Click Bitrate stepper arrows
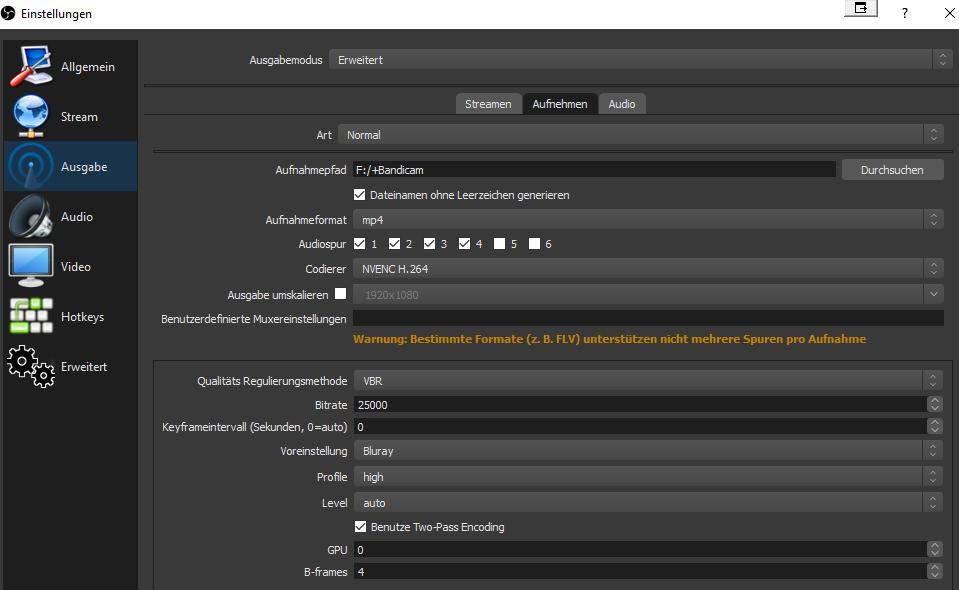The width and height of the screenshot is (959, 590). [x=935, y=404]
